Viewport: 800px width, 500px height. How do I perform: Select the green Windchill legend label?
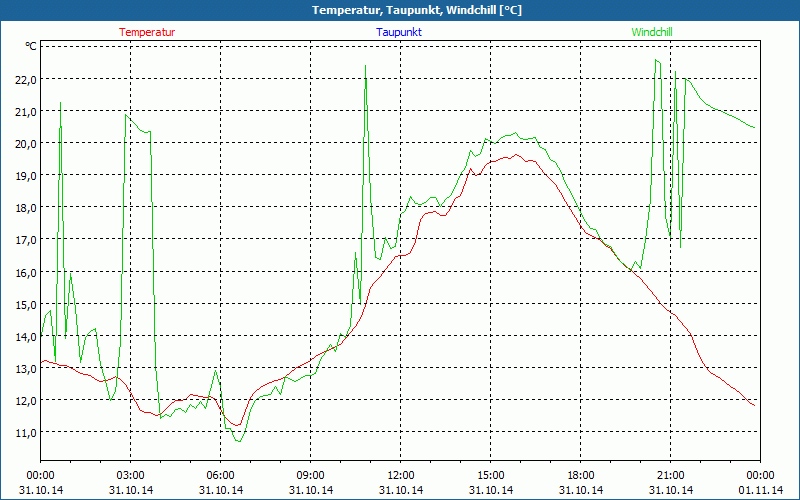[652, 32]
